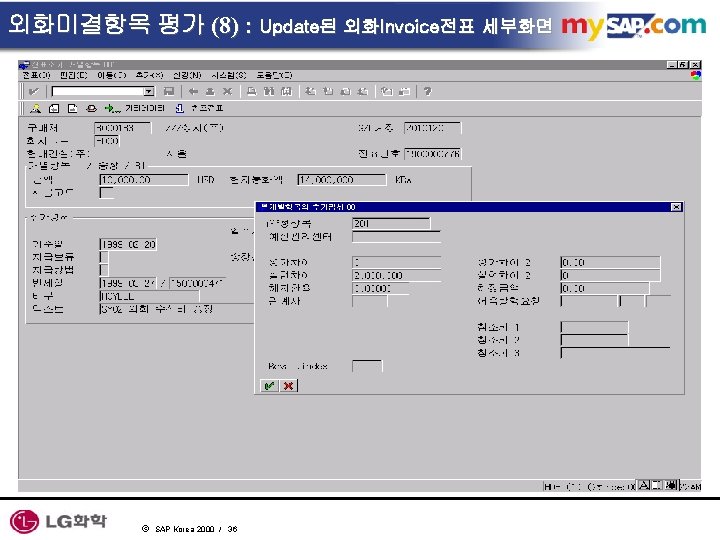Viewport: 720px width, 540px height.
Task: Click the Last Page navigation icon
Action: tap(363, 91)
